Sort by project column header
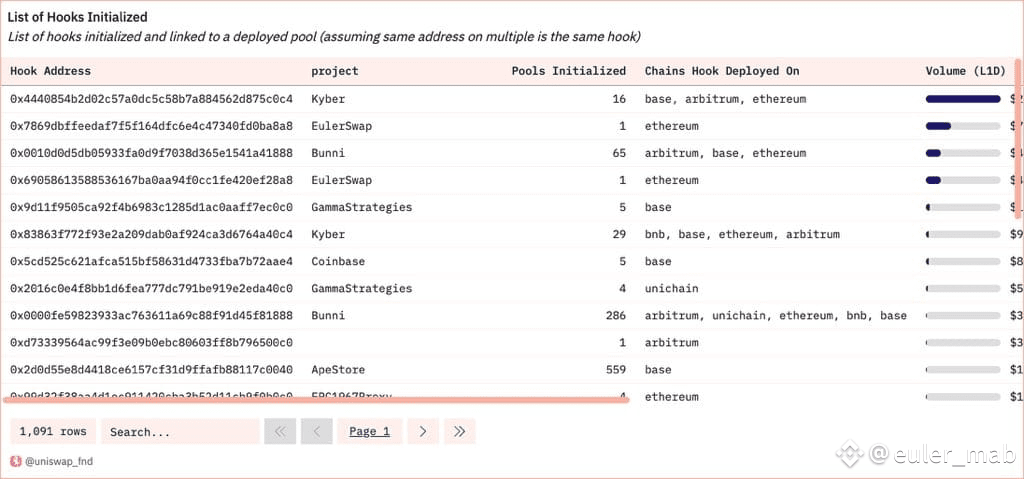Screen dimensions: 1024x479 tap(334, 71)
